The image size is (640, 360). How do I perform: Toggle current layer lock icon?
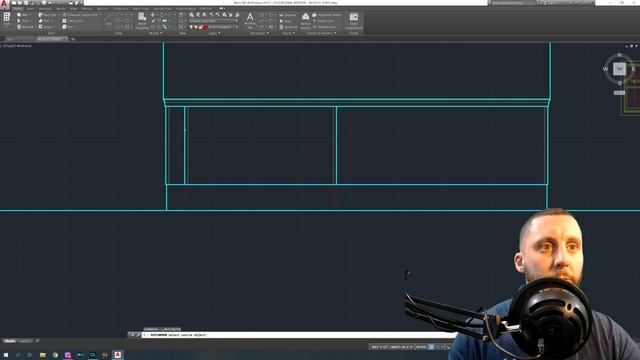click(200, 27)
